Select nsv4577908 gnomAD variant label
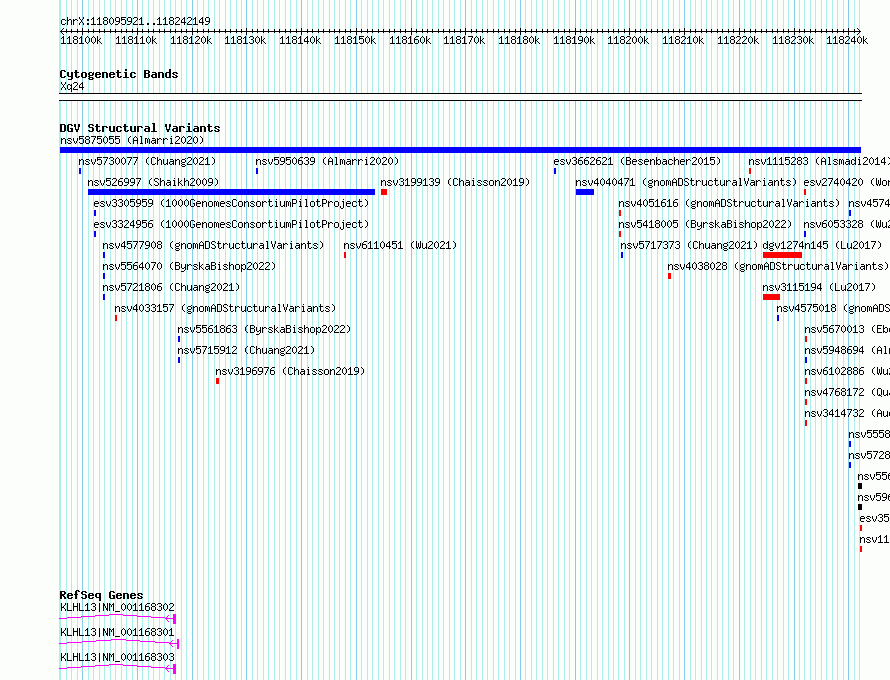Screen dimensions: 890x680 pos(213,245)
